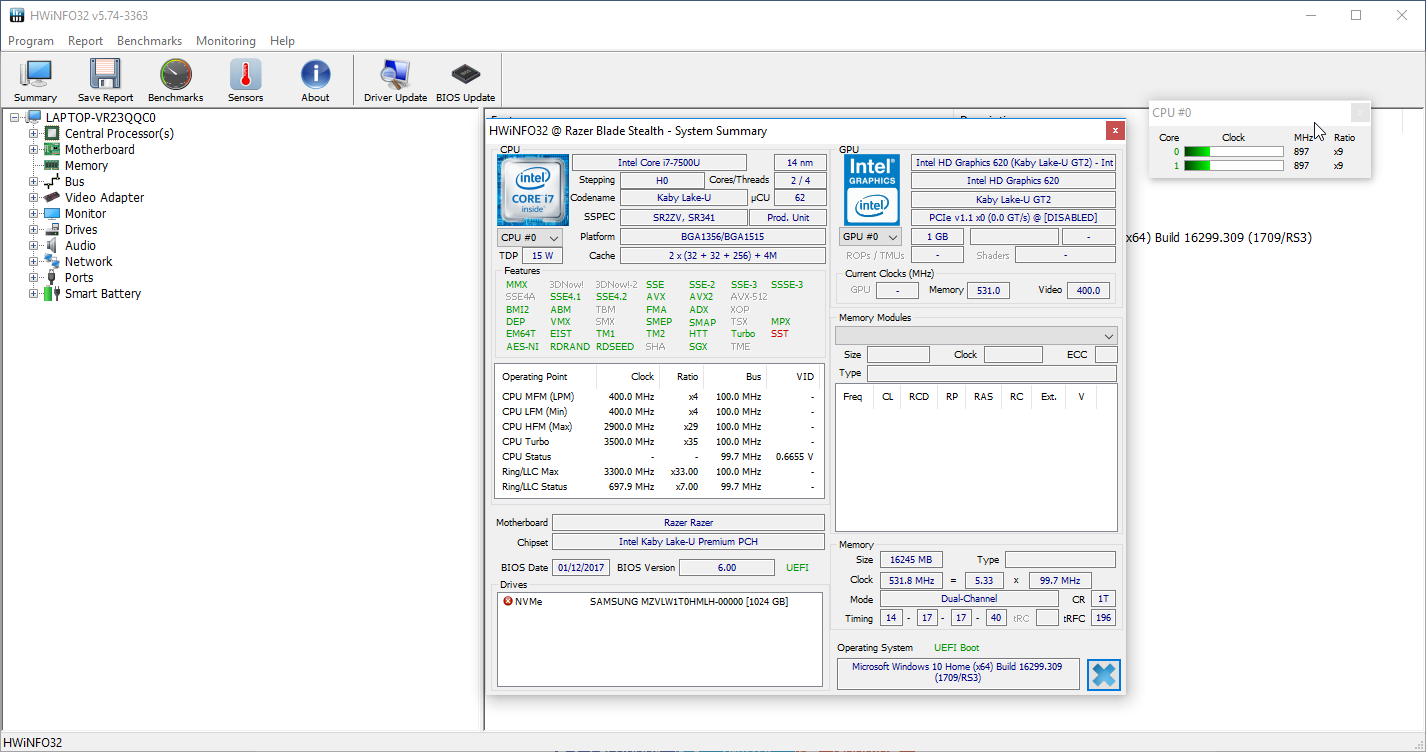Click the Core 0 clock usage bar
The width and height of the screenshot is (1426, 752).
click(1233, 152)
